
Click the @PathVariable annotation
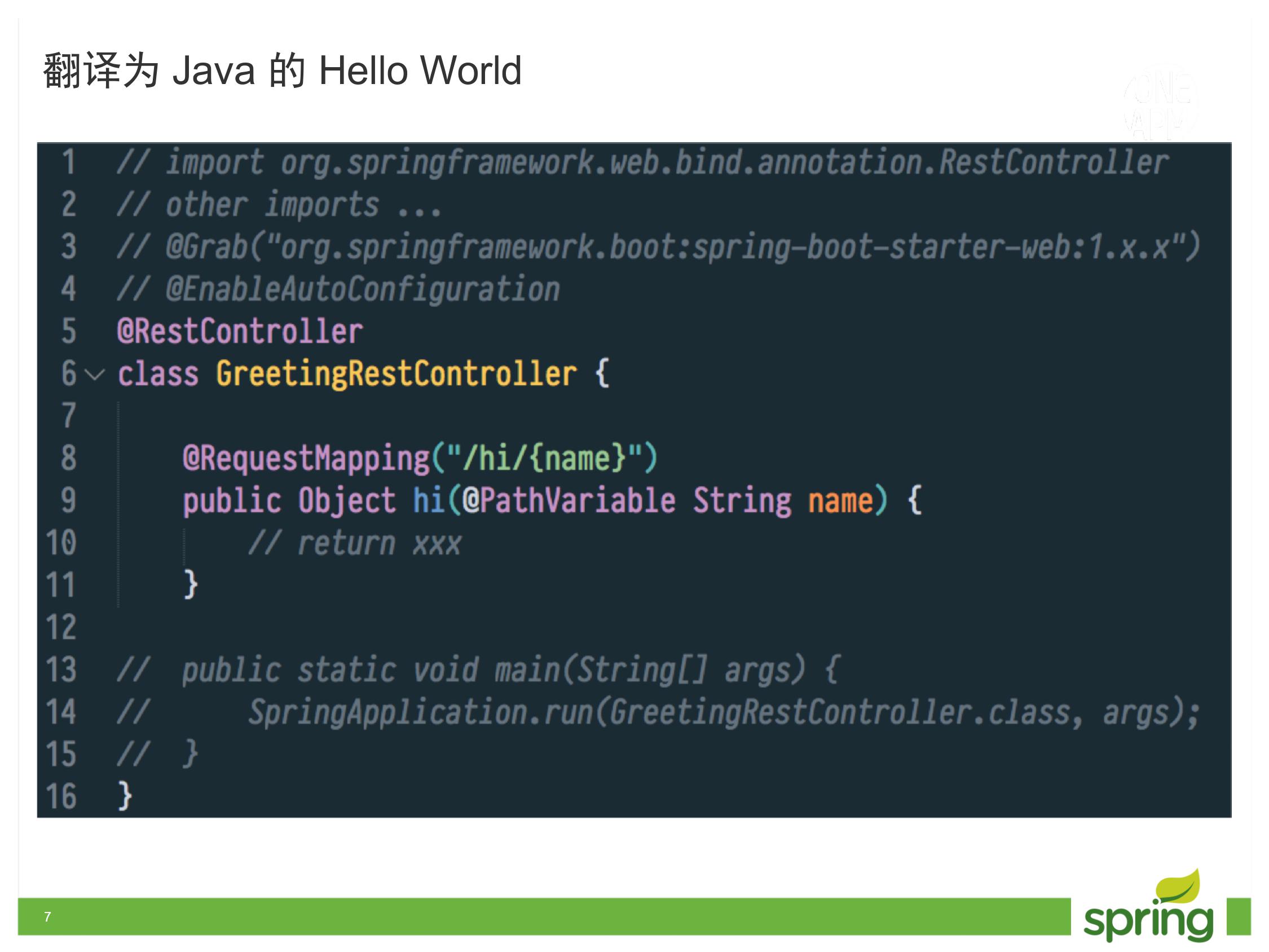pos(569,500)
